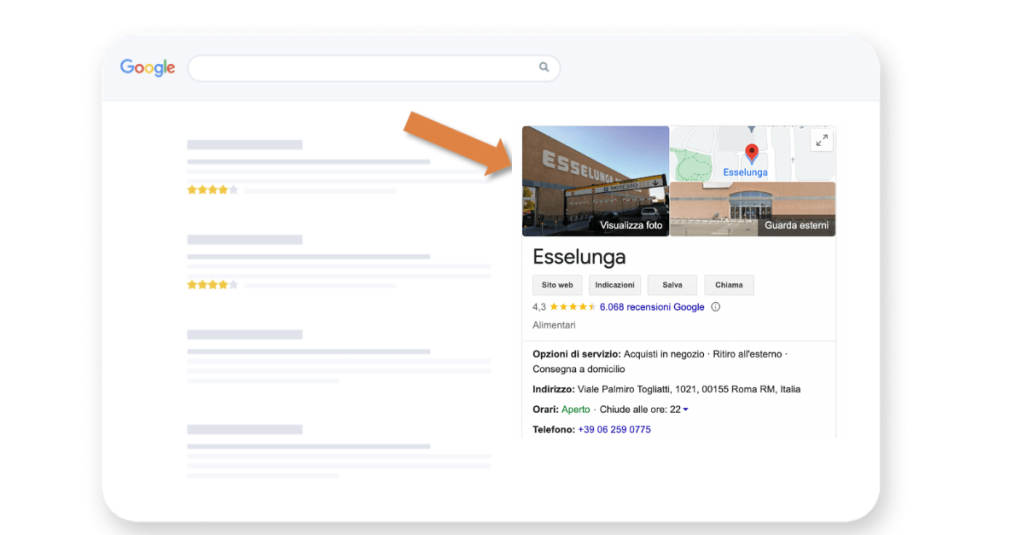Click the red map pin for Esselunga
The image size is (1024, 535).
(x=752, y=154)
